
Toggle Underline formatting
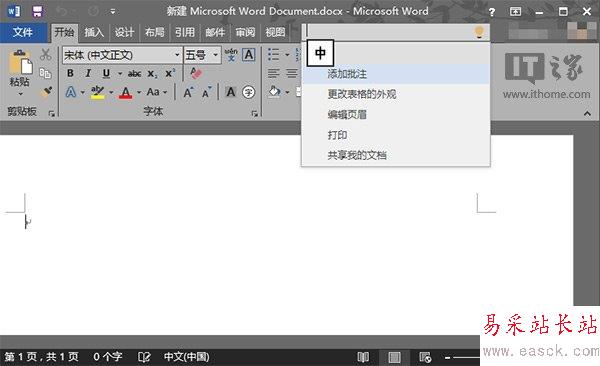coord(106,73)
